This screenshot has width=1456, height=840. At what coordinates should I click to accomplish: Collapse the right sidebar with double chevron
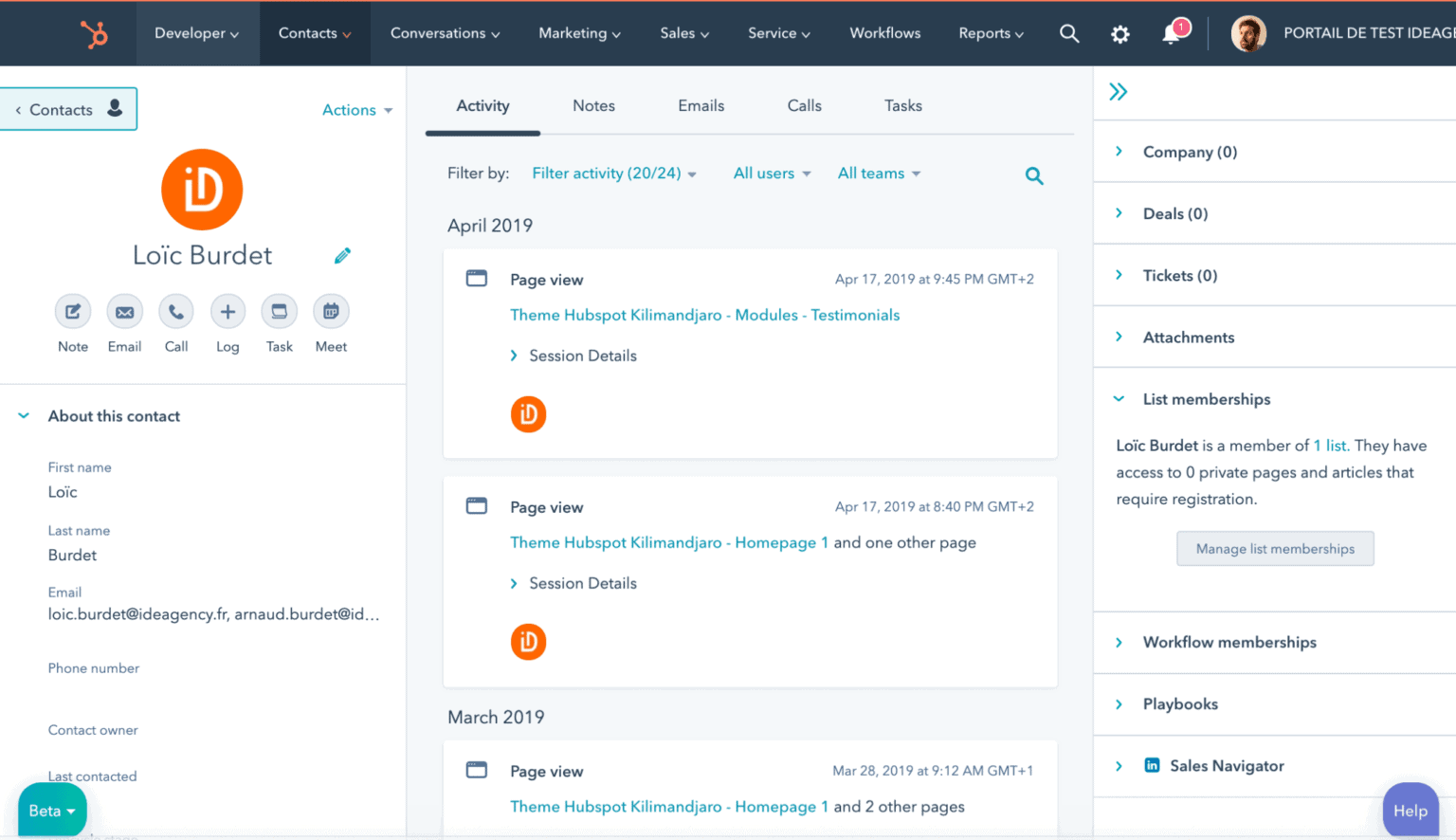1119,92
